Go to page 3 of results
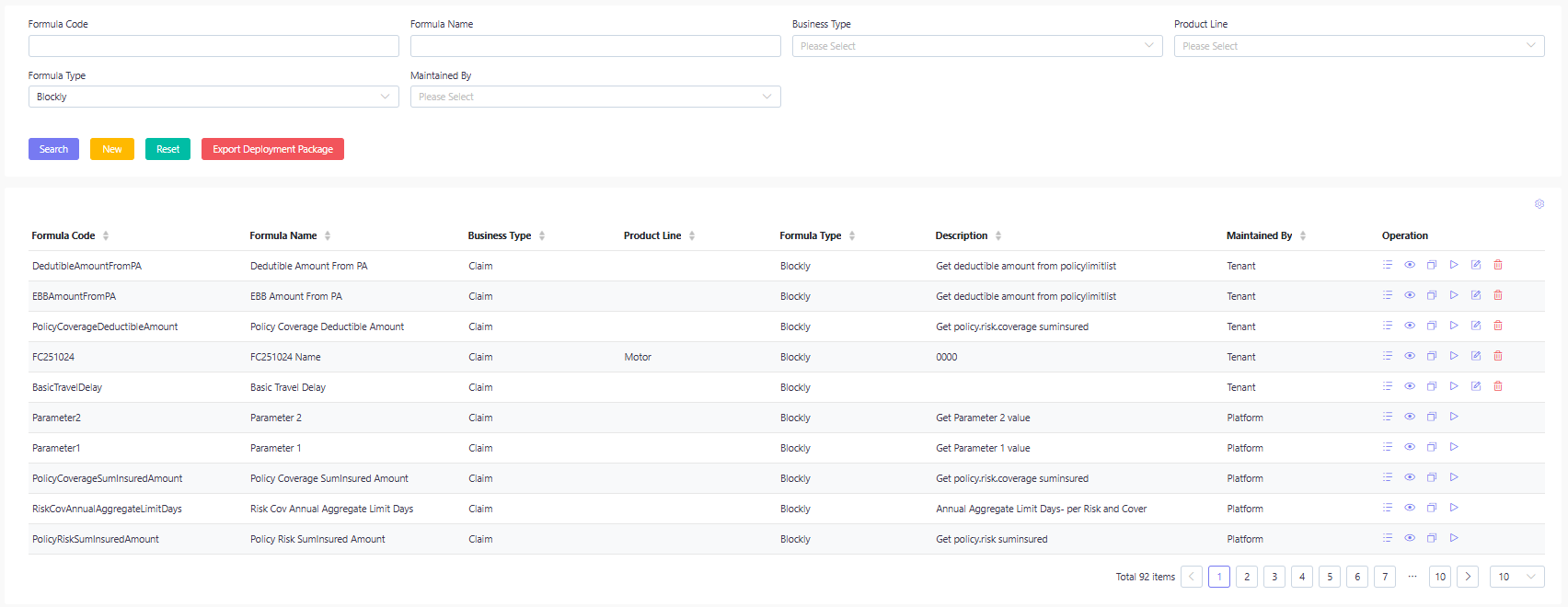Image resolution: width=1568 pixels, height=607 pixels. click(1274, 577)
